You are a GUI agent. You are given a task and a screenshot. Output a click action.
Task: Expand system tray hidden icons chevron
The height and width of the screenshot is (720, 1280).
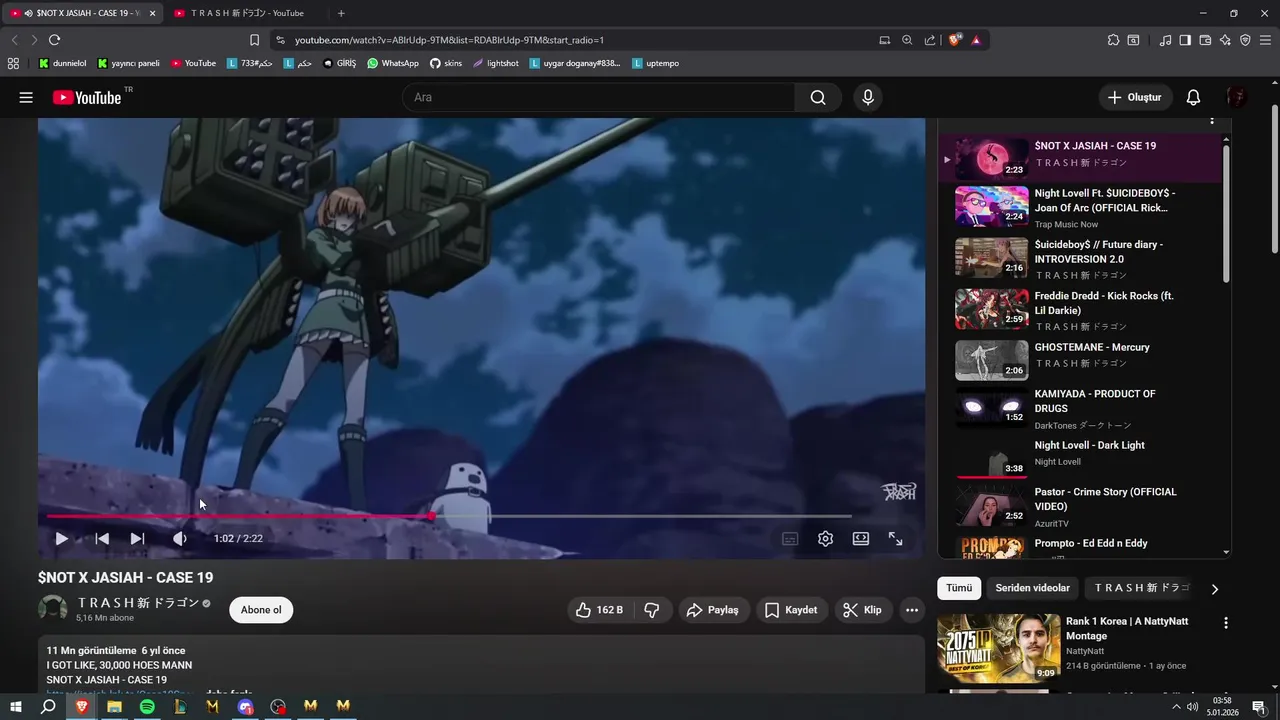click(1175, 707)
